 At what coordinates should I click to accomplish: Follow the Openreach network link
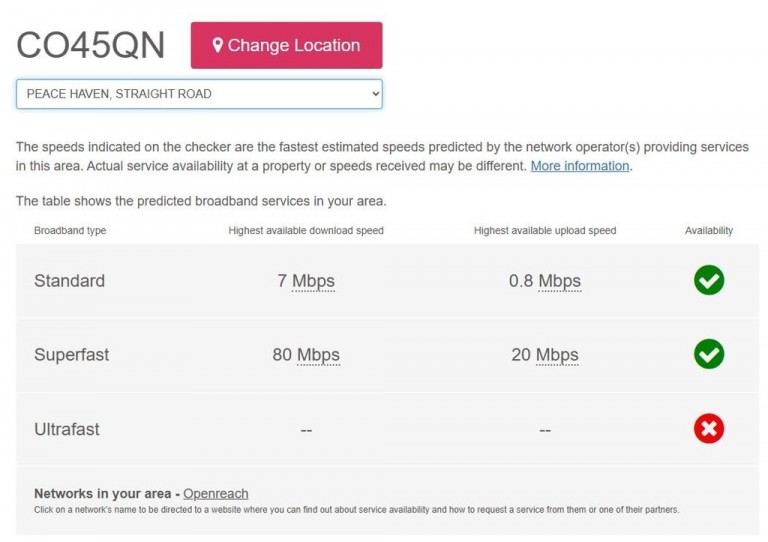tap(216, 494)
